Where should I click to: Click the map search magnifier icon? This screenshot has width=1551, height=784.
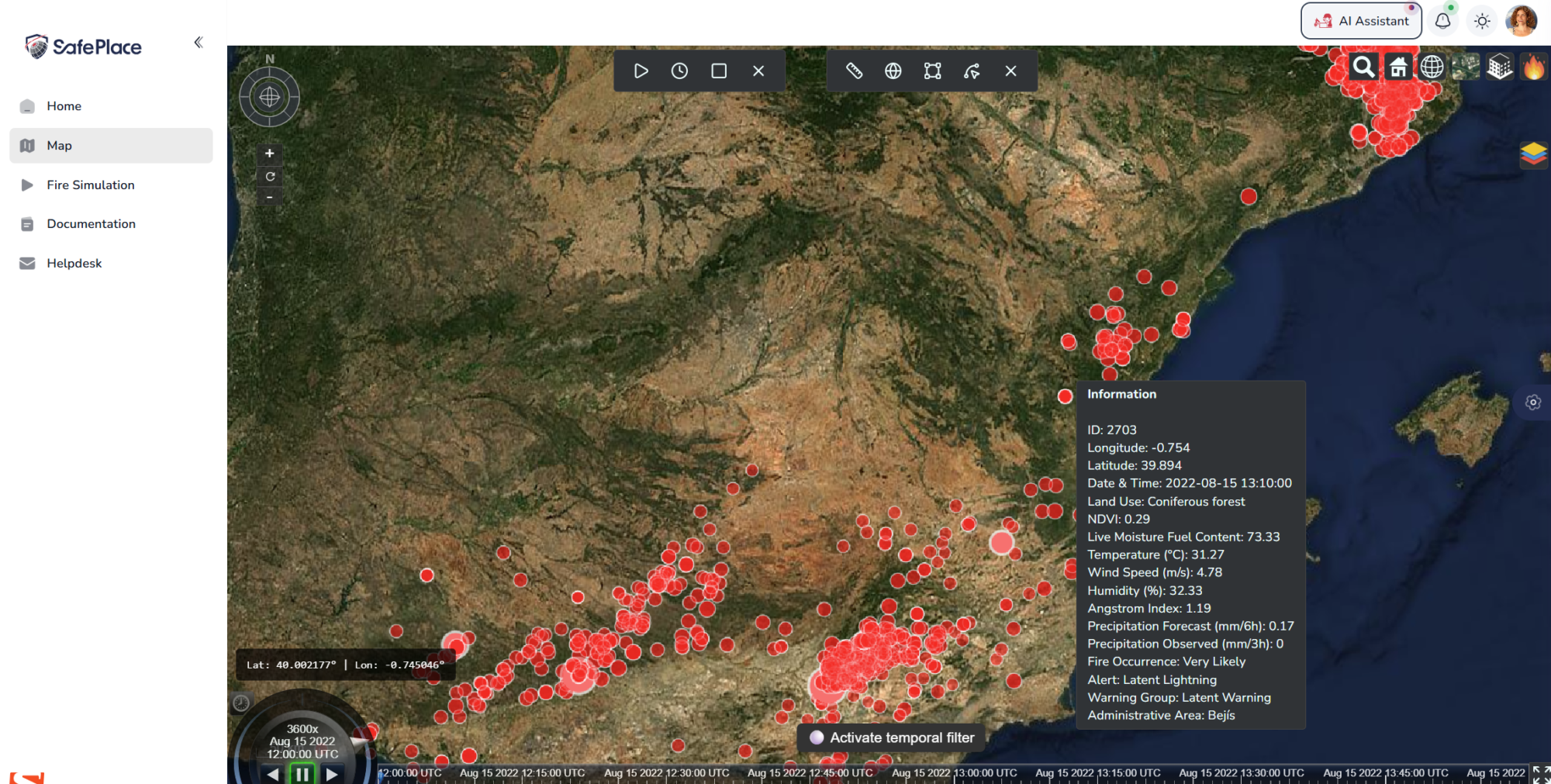[1363, 67]
